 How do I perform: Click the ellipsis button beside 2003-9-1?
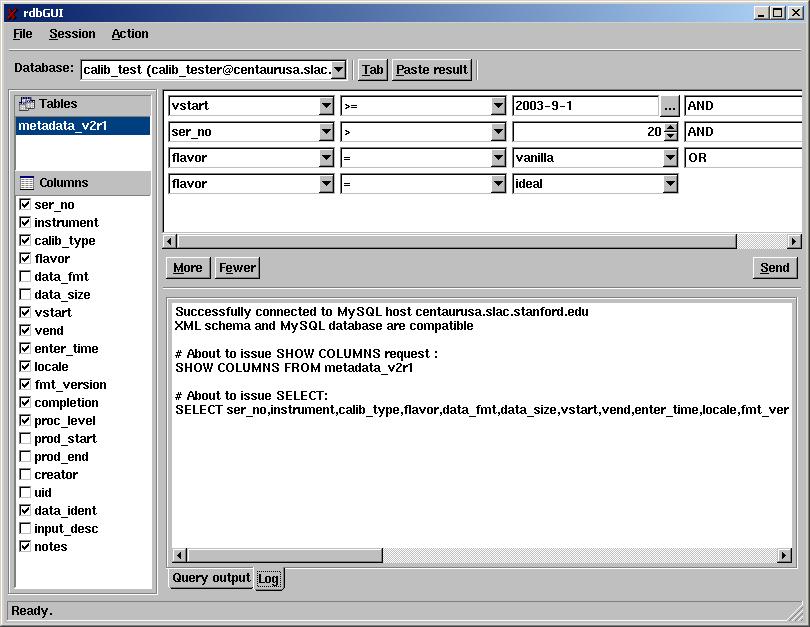coord(670,105)
